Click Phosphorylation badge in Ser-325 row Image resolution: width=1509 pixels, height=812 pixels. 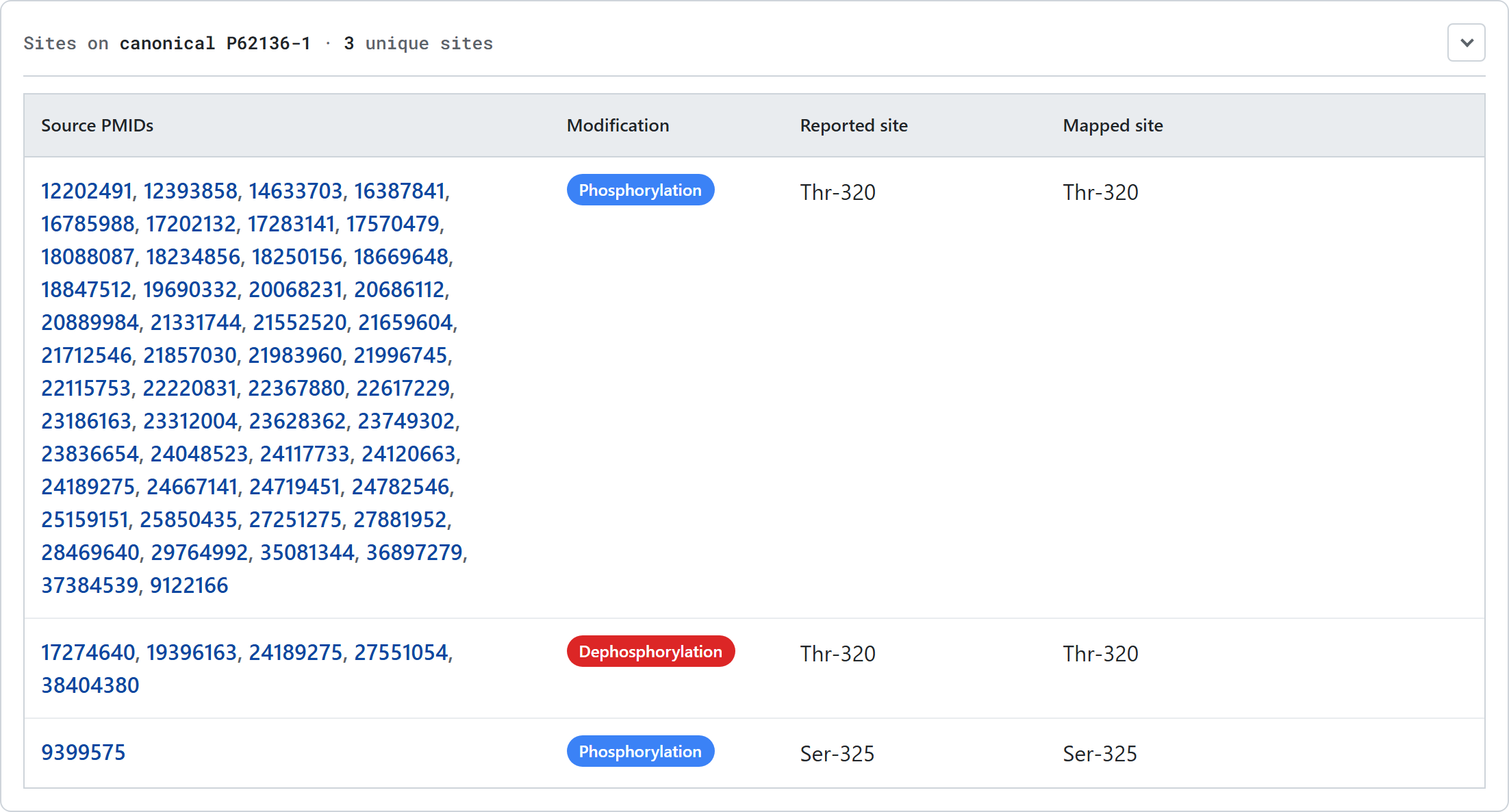[x=640, y=752]
